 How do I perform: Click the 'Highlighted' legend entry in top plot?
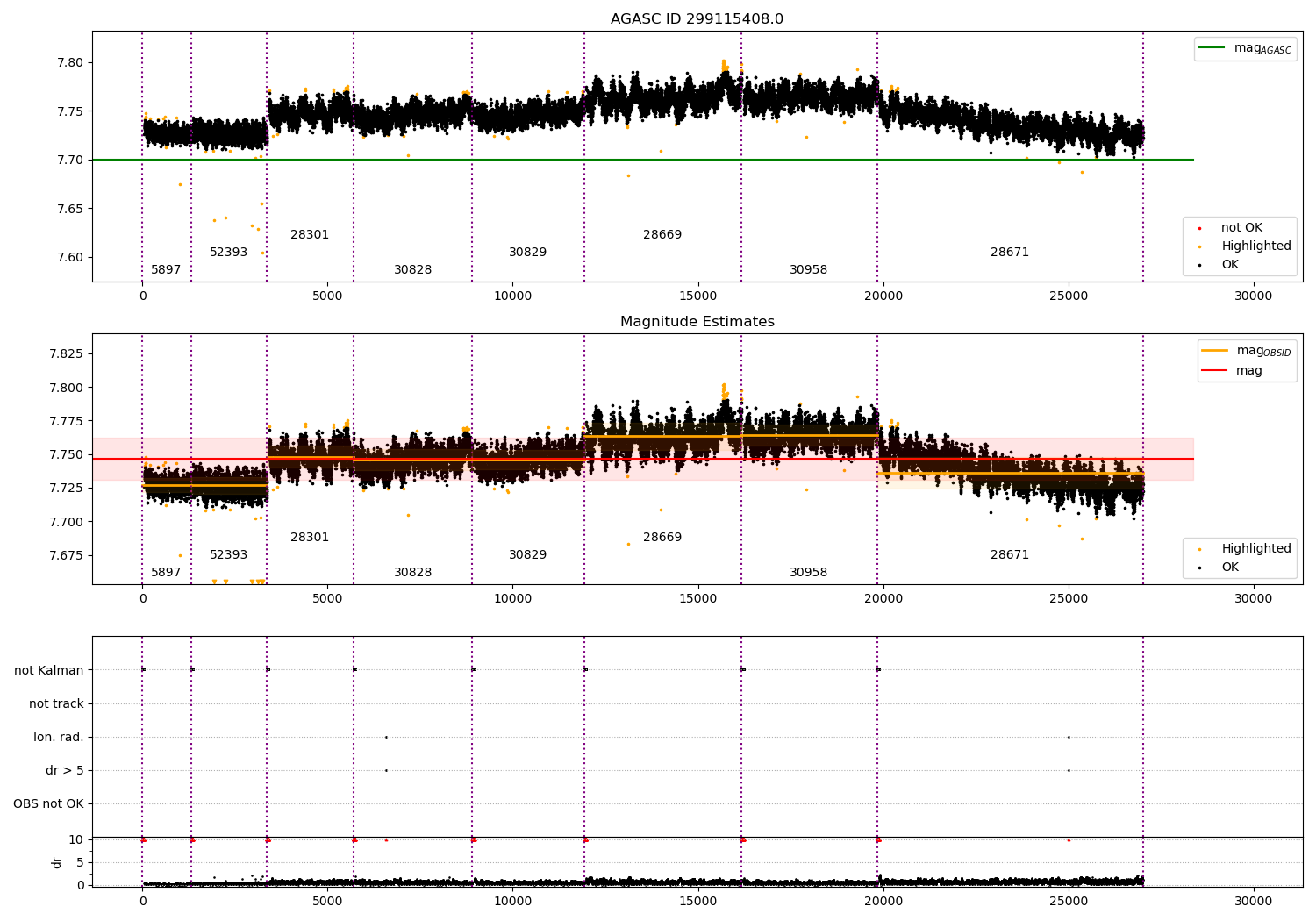coord(1245,246)
